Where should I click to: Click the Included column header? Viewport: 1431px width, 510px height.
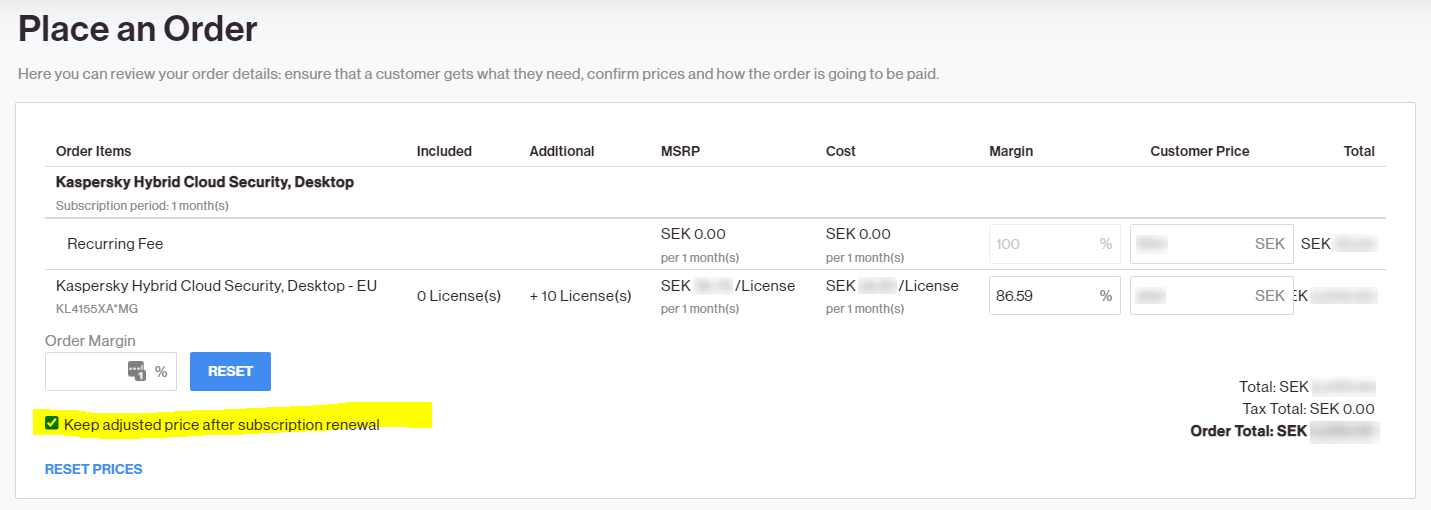(444, 151)
